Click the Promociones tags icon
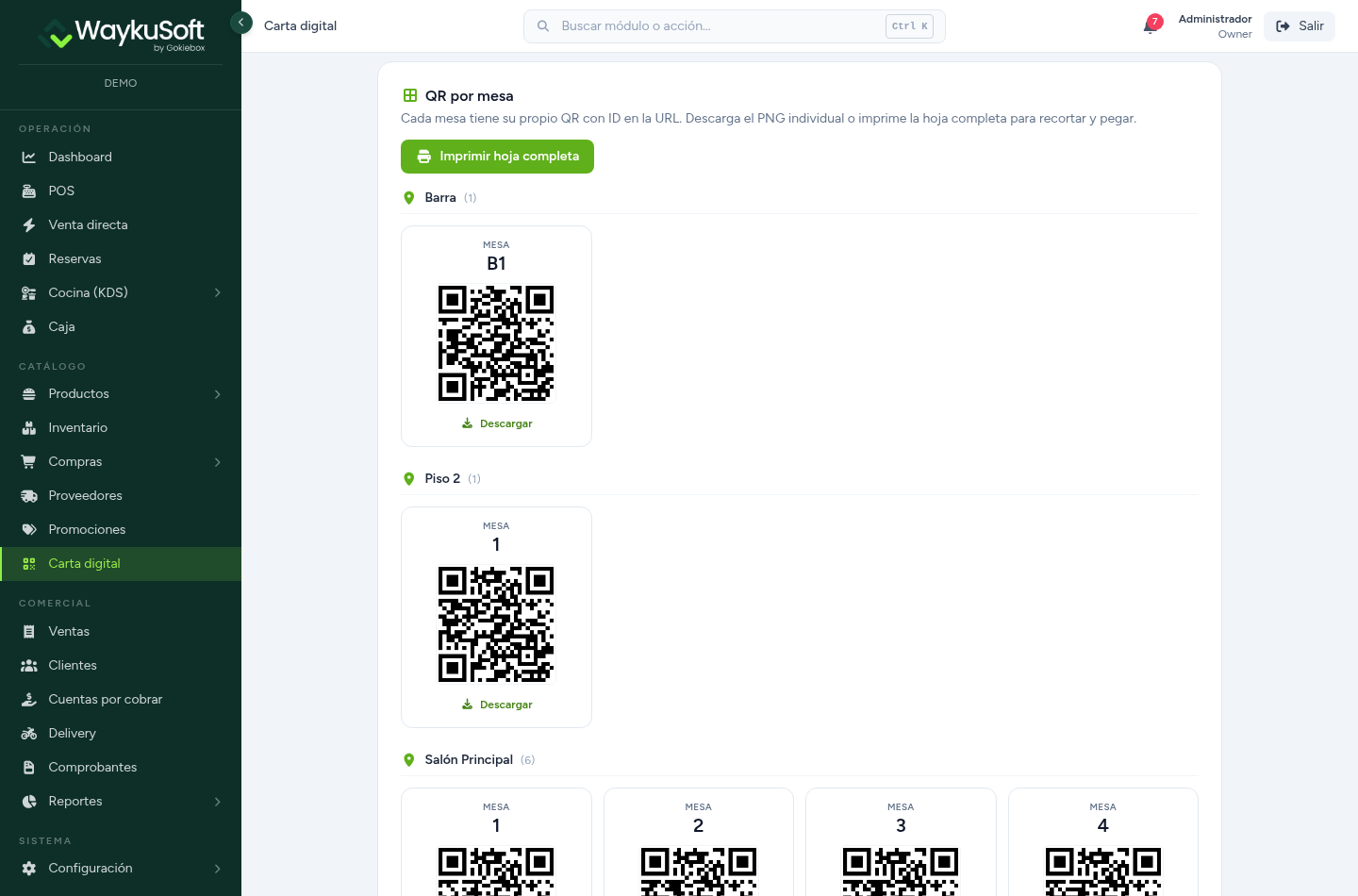 click(x=29, y=530)
